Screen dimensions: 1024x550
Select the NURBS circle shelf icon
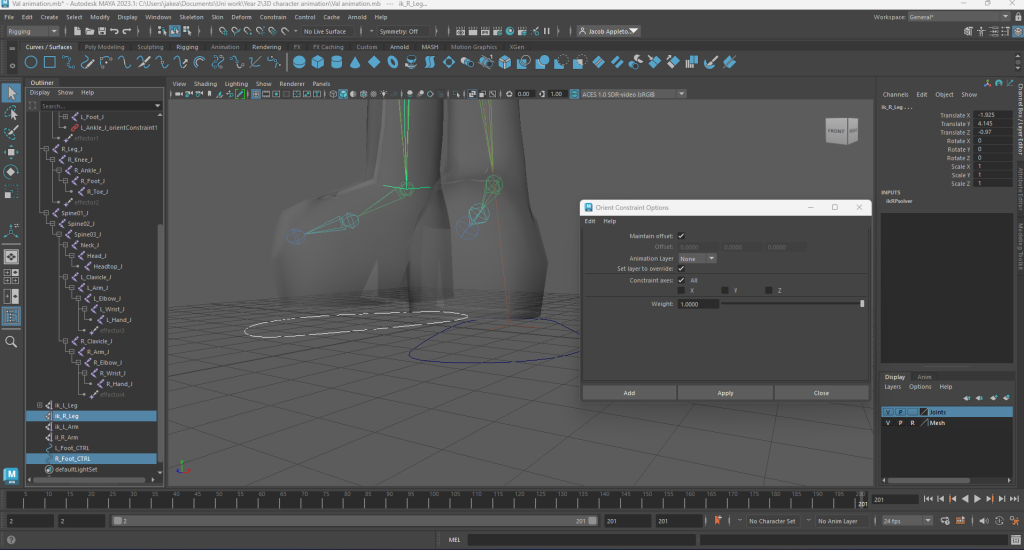[x=31, y=62]
